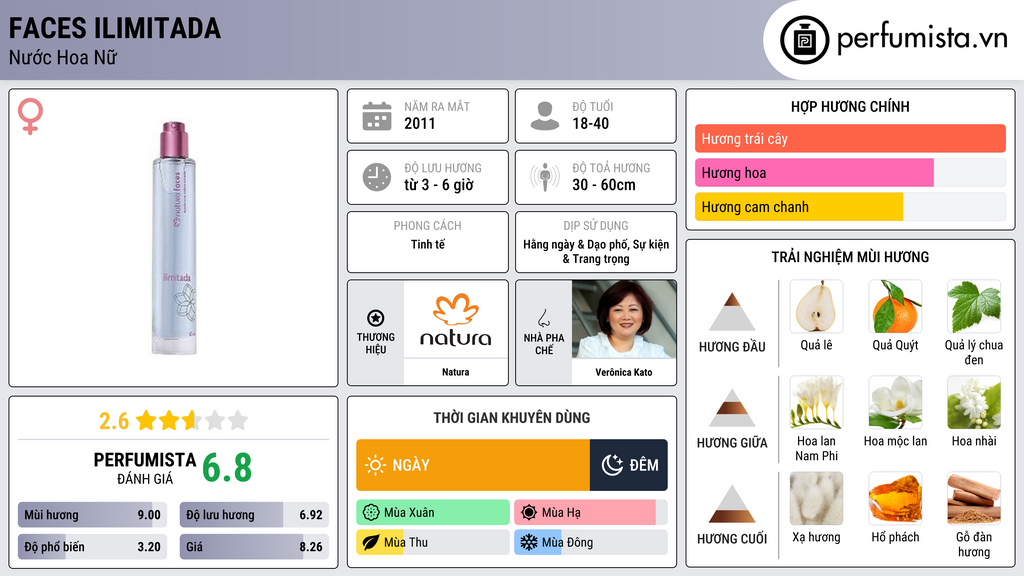Click the clock icon for Độ lưu hương
This screenshot has height=576, width=1024.
(377, 177)
